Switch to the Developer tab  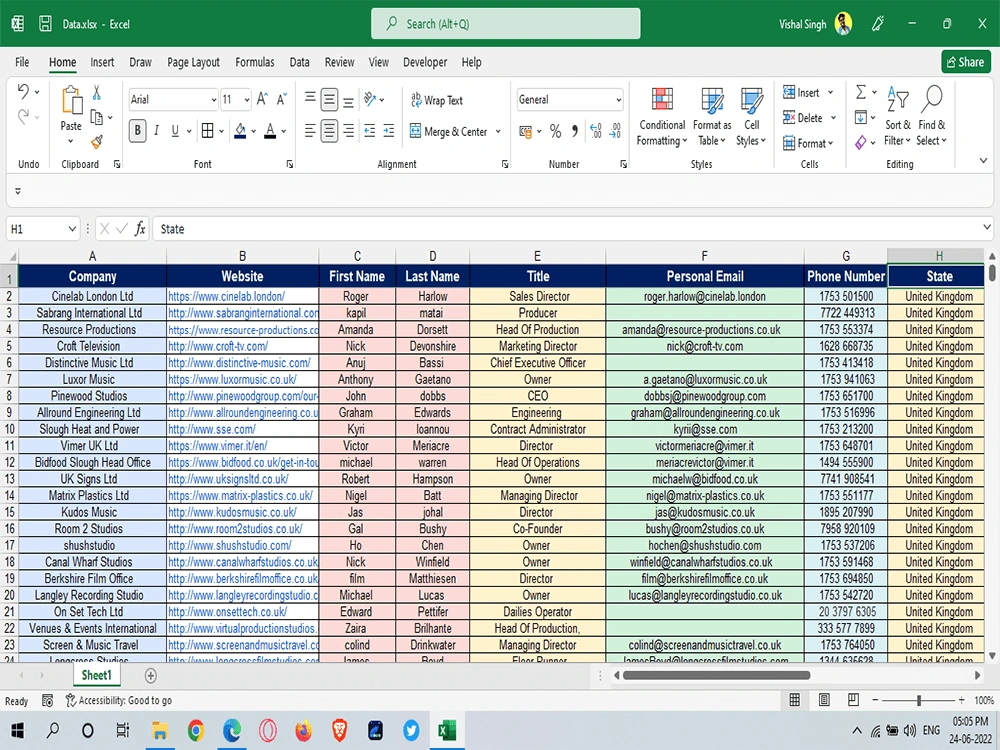[x=425, y=62]
